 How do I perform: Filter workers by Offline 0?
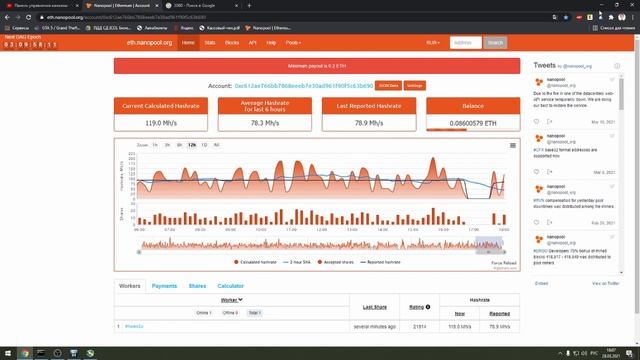tap(230, 313)
